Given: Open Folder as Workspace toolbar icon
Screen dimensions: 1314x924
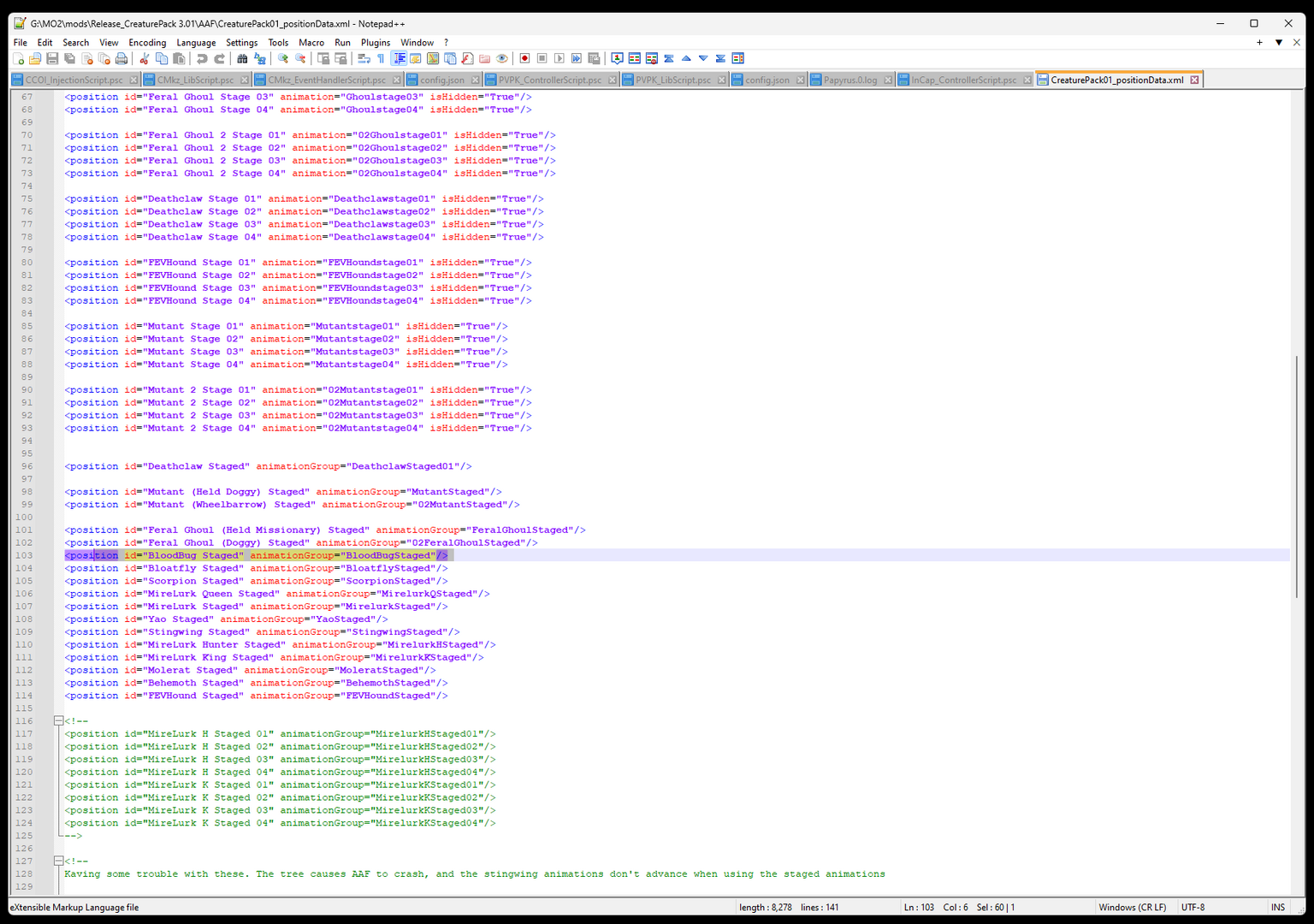Looking at the screenshot, I should pos(484,59).
